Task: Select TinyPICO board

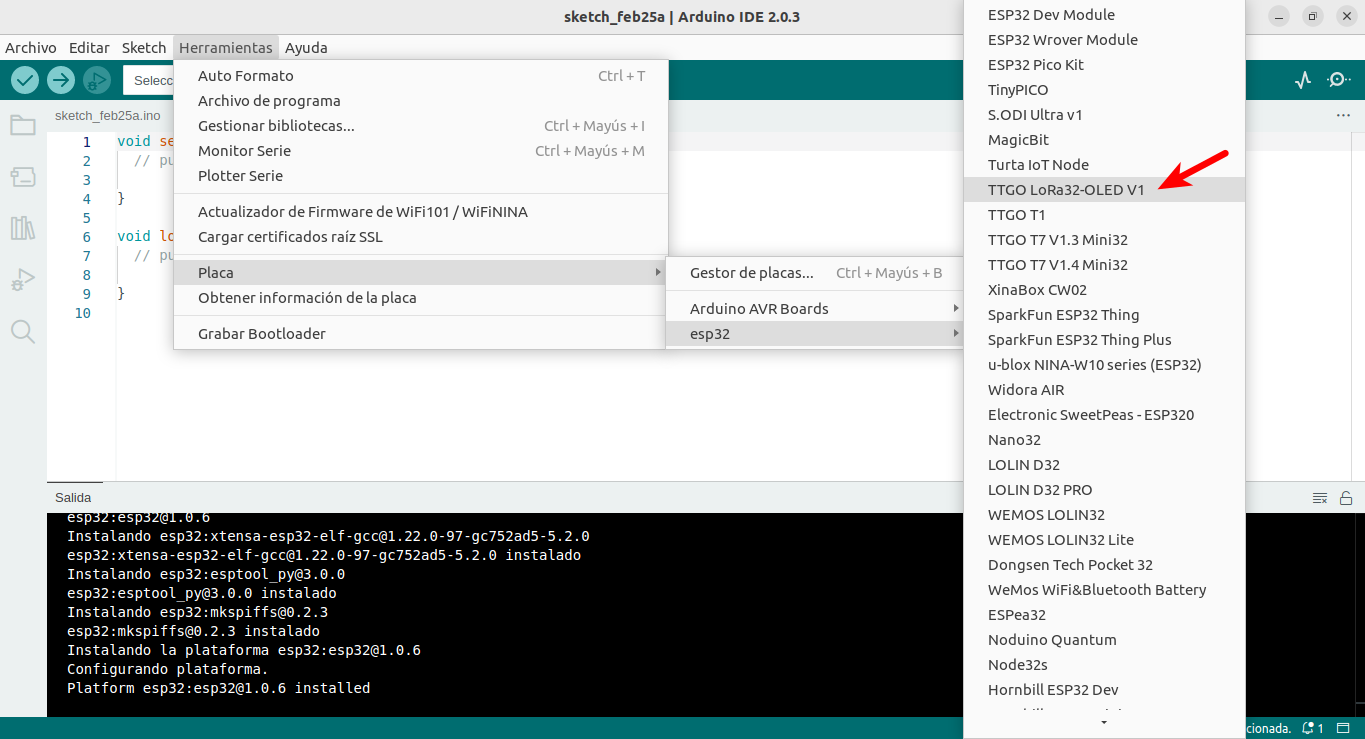Action: click(1104, 90)
